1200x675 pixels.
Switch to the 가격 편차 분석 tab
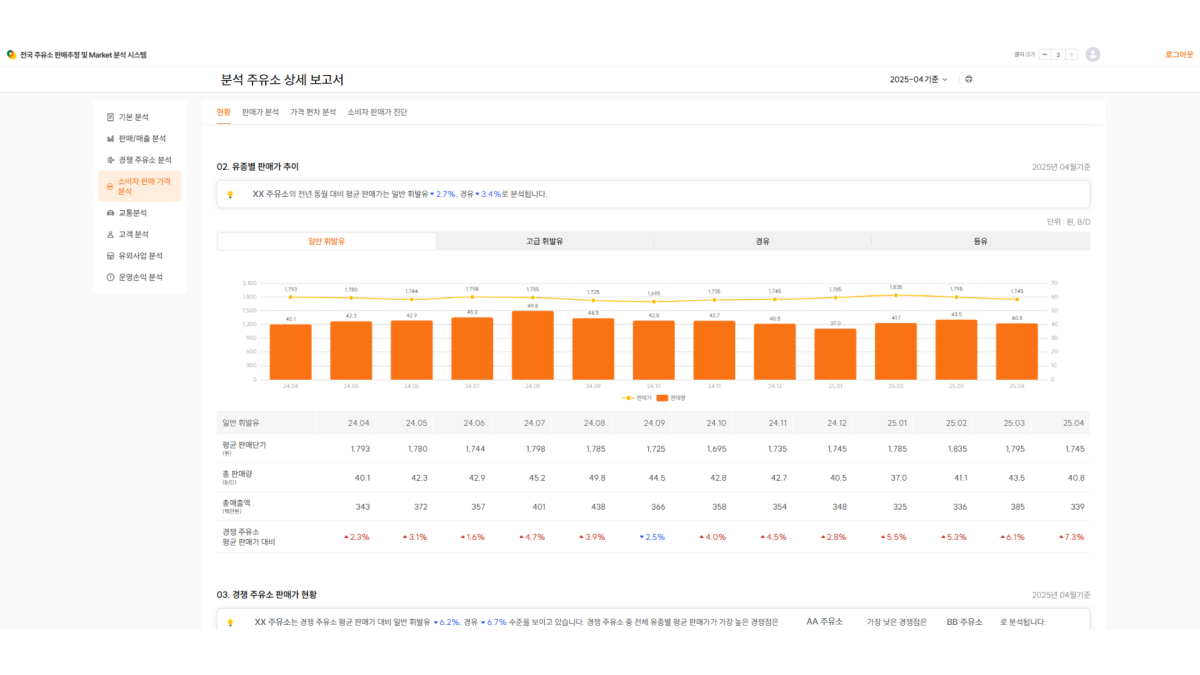313,112
